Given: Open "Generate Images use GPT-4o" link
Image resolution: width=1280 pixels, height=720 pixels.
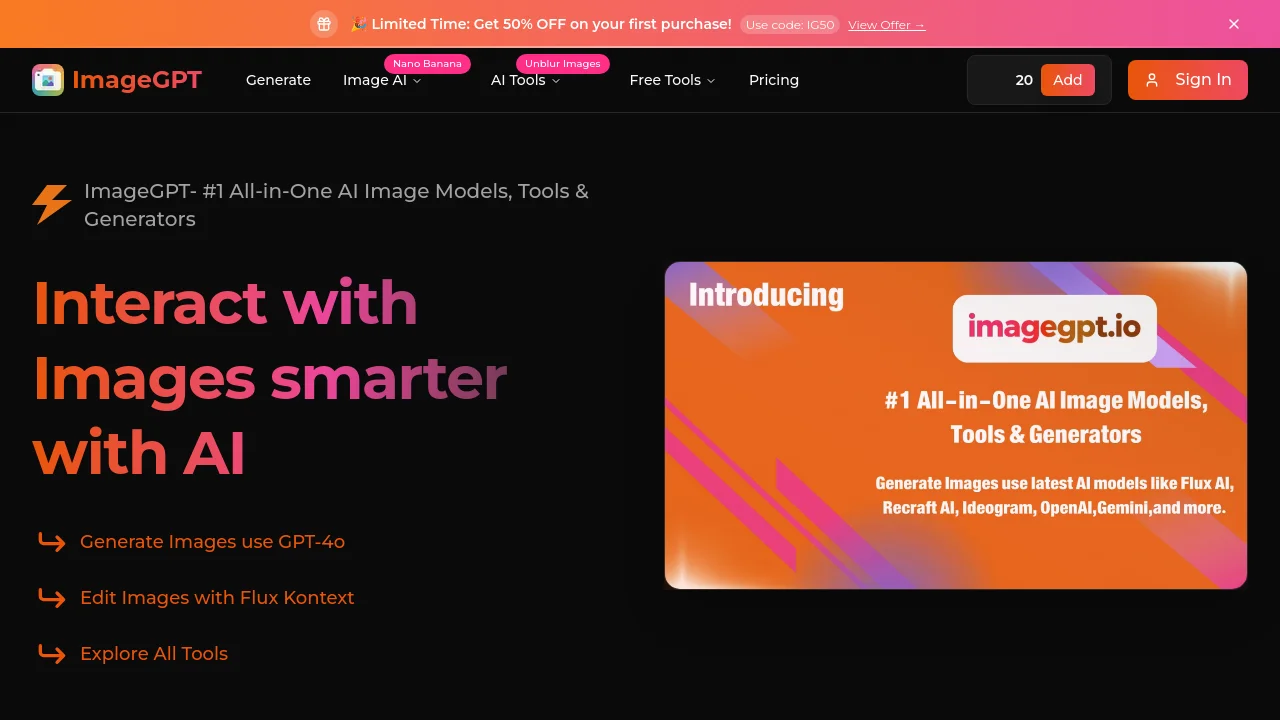Looking at the screenshot, I should tap(212, 542).
